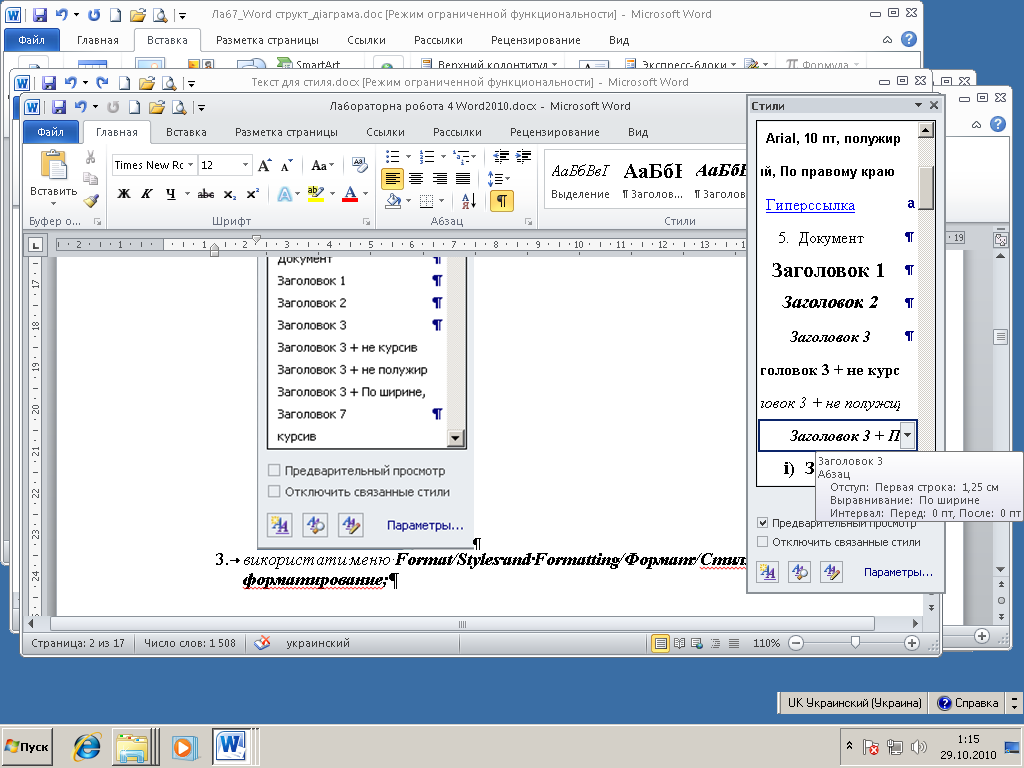Cut the selection with the scissors icon
The width and height of the screenshot is (1024, 768).
click(90, 157)
